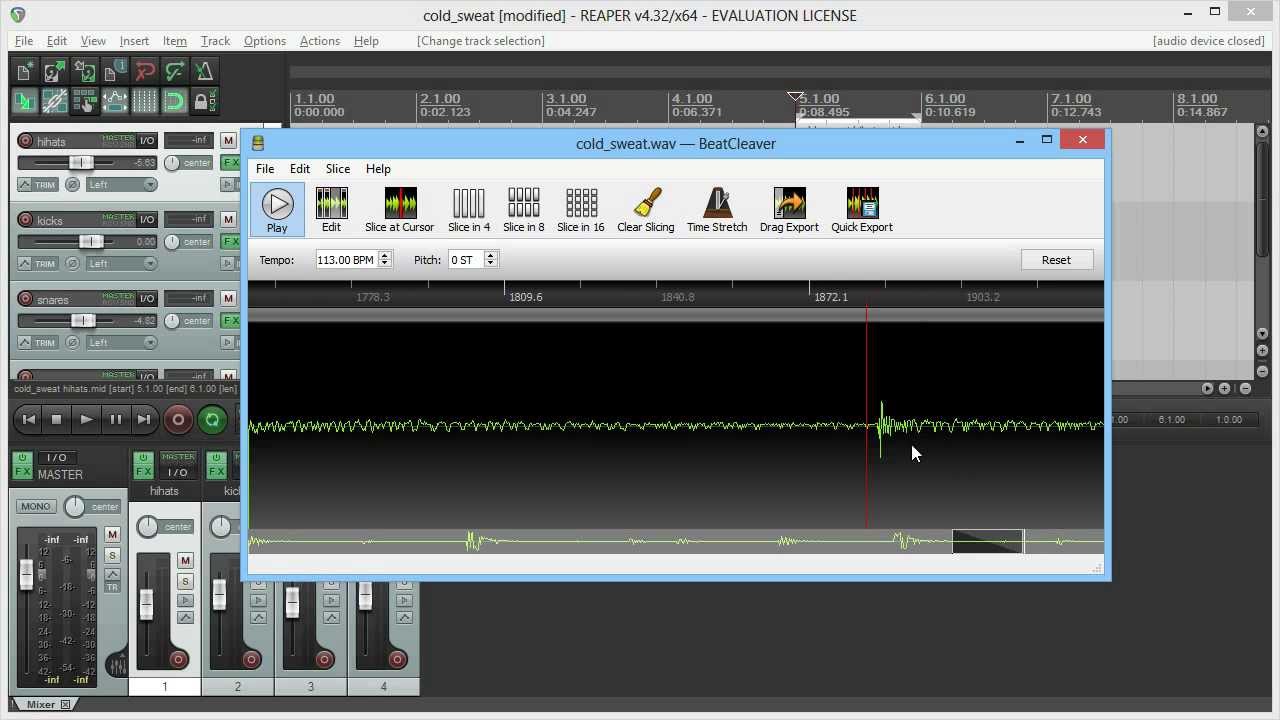Apply Slice in 4 in BeatCleaver
This screenshot has width=1280, height=720.
pyautogui.click(x=469, y=209)
